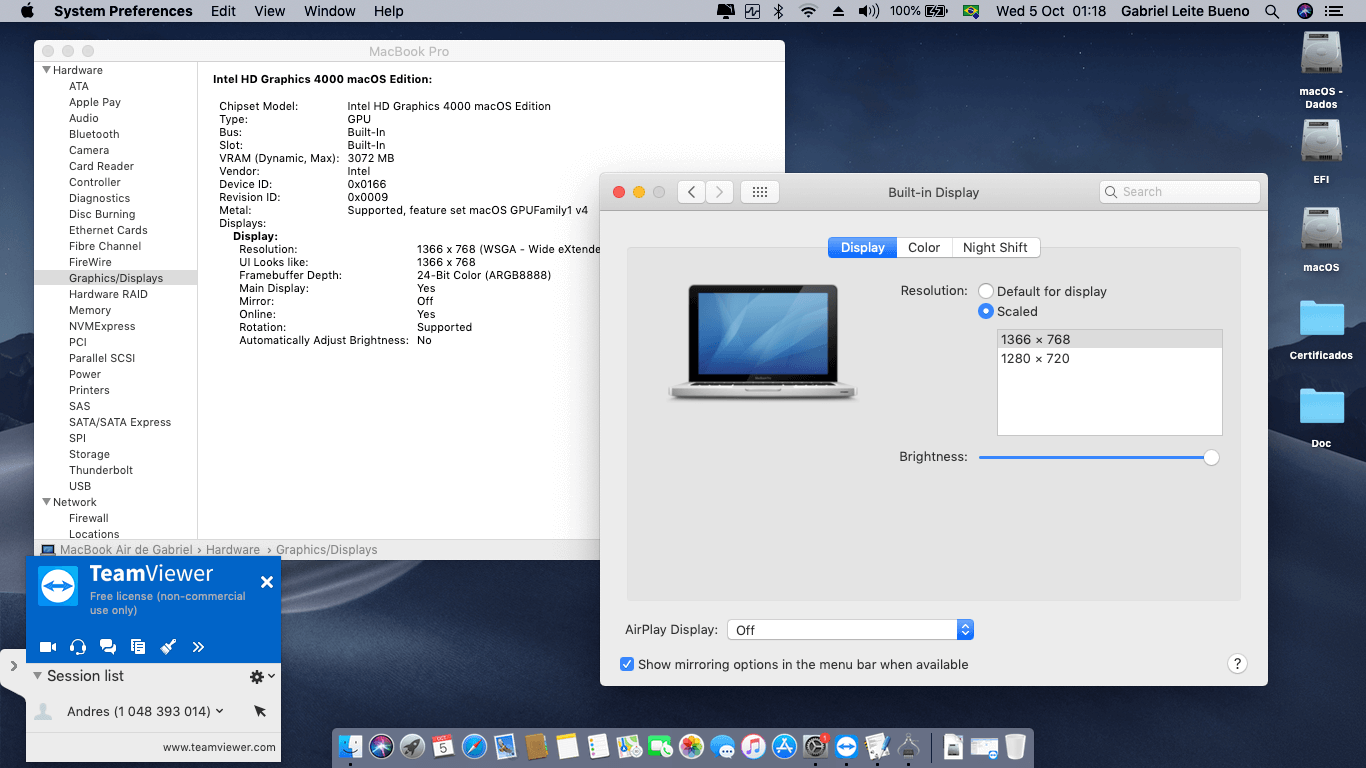Click the eject icon in menu bar

[839, 11]
